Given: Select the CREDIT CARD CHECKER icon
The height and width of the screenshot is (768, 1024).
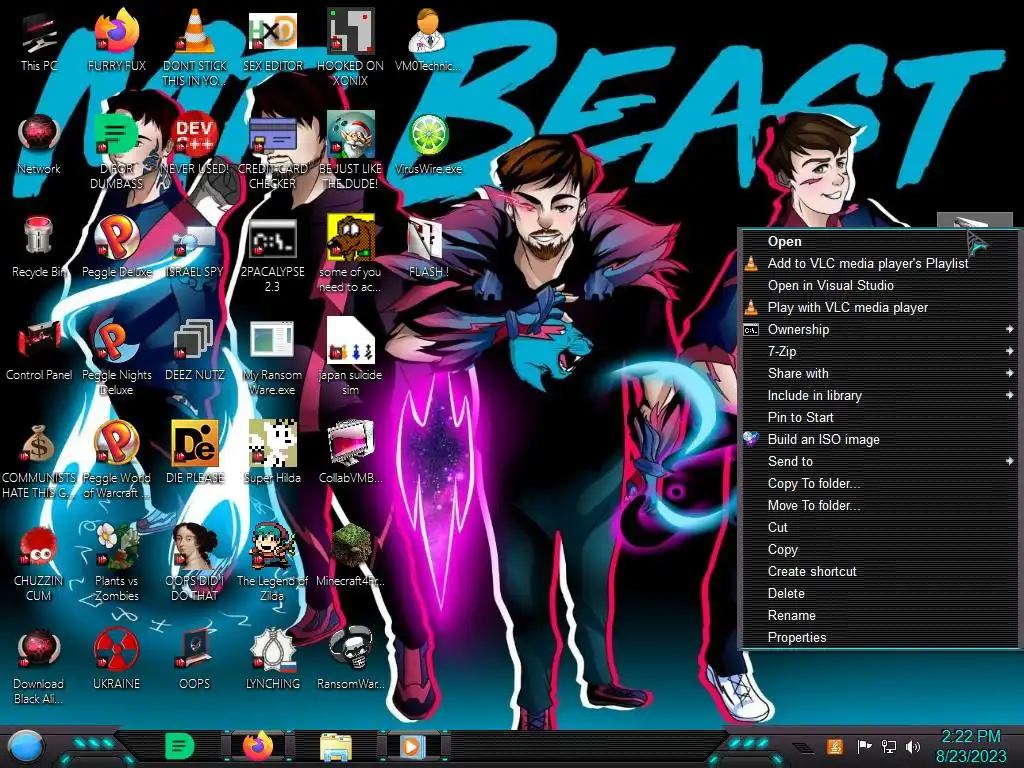Looking at the screenshot, I should (x=273, y=151).
